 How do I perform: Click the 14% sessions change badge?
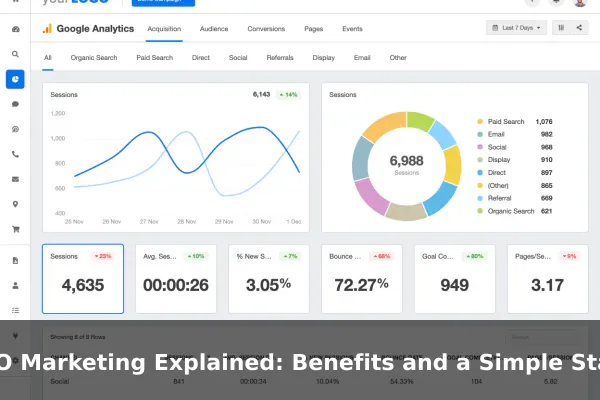(x=289, y=95)
